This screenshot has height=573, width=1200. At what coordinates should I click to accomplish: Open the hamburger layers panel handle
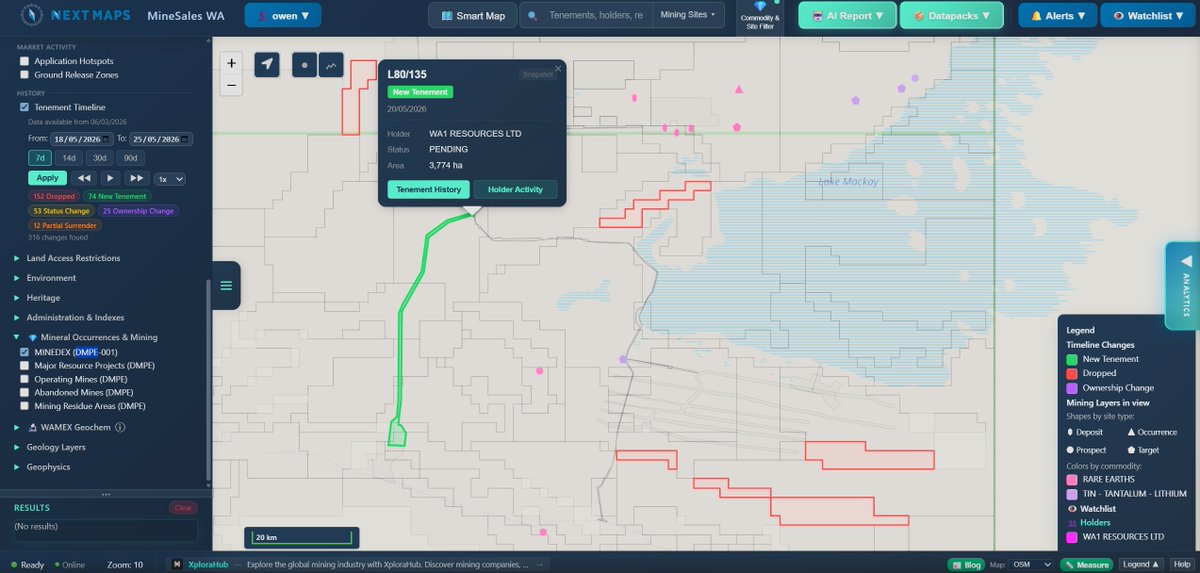226,286
